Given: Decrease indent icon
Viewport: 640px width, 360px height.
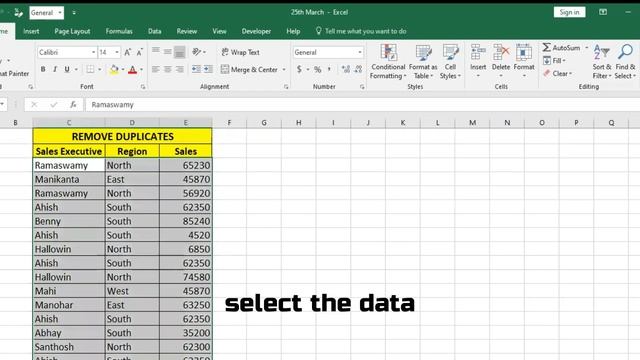Looking at the screenshot, I should pos(196,69).
